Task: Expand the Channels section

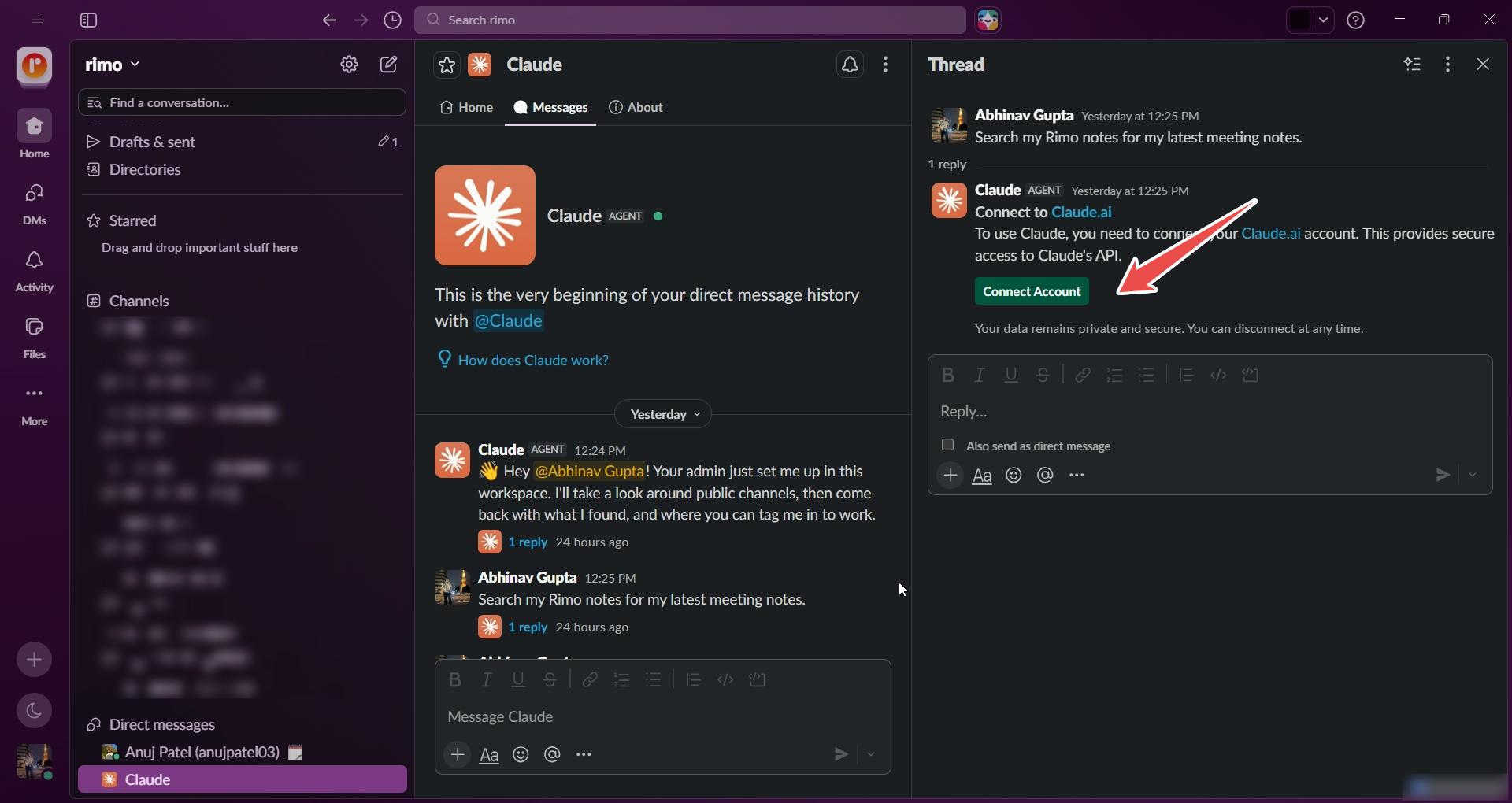Action: [x=128, y=301]
